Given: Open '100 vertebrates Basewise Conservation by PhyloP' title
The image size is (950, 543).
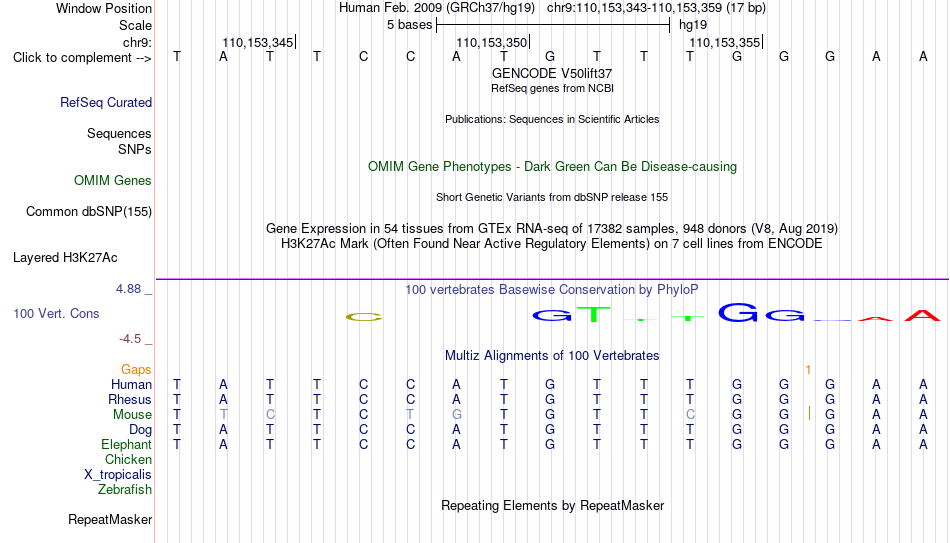Looking at the screenshot, I should pyautogui.click(x=552, y=290).
